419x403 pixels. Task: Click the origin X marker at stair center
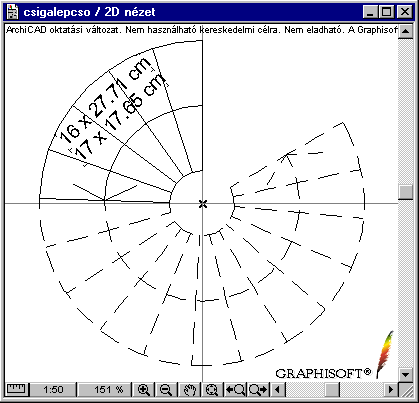pos(203,204)
